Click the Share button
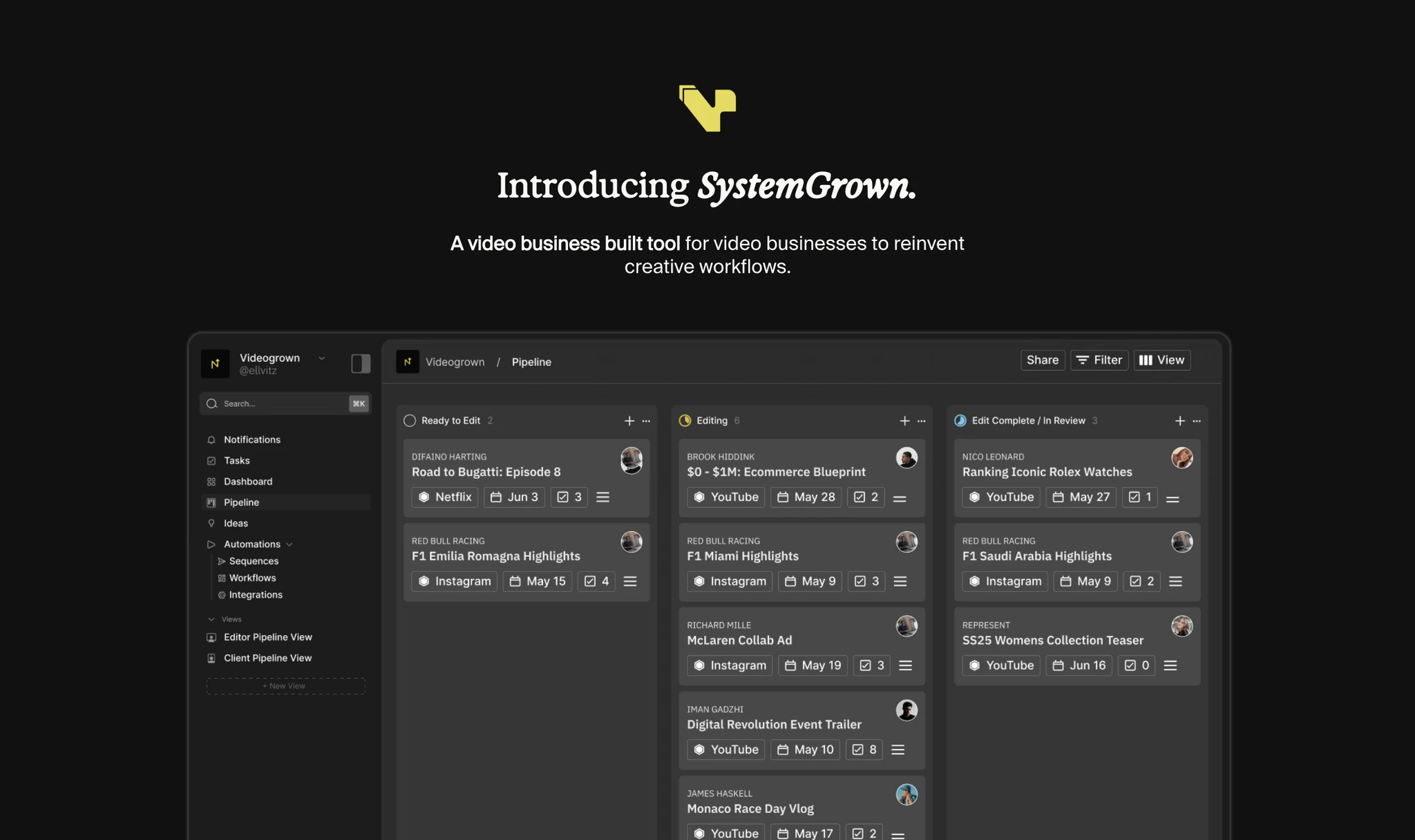This screenshot has width=1415, height=840. coord(1042,360)
